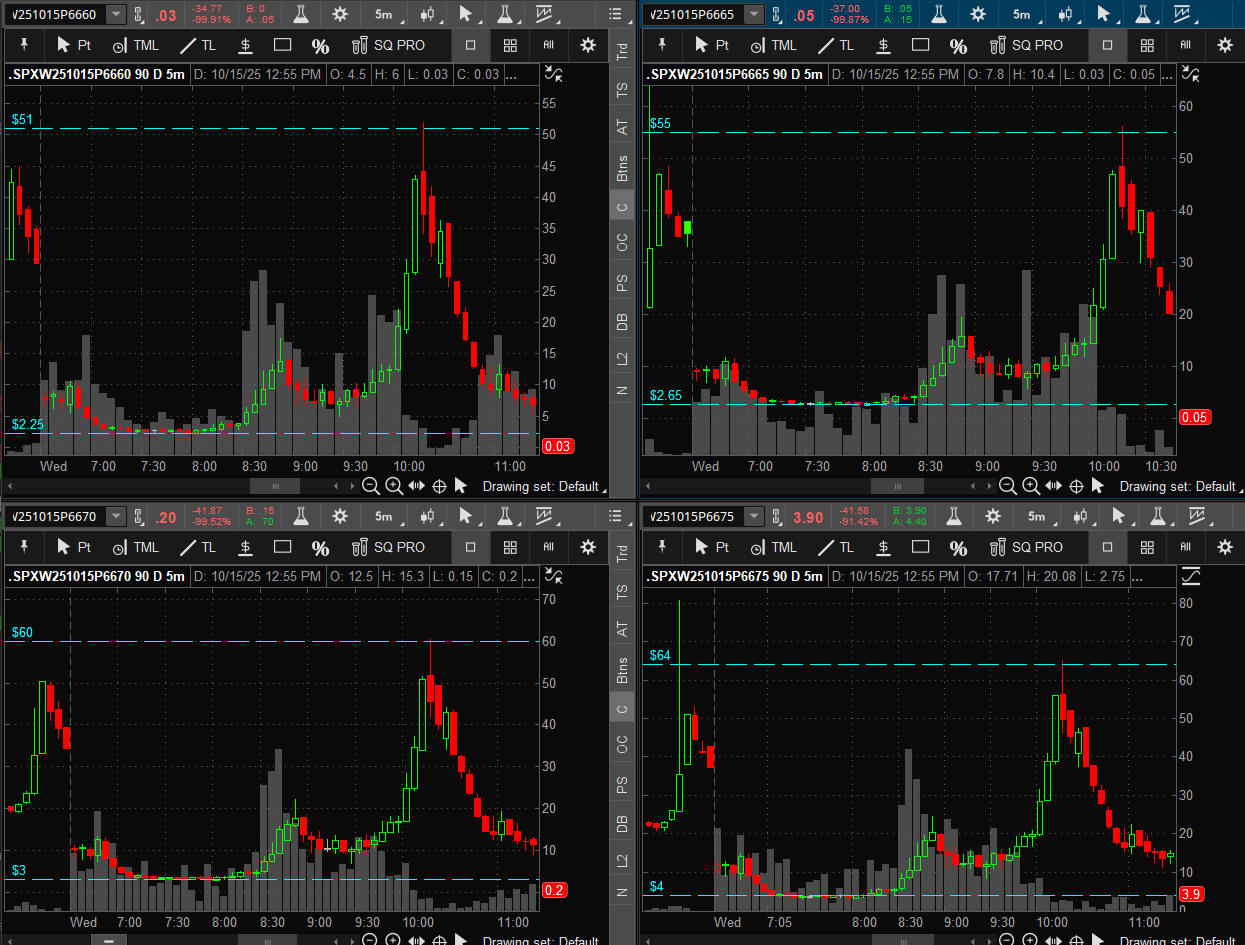This screenshot has width=1245, height=945.
Task: Click the percent tool in P6665 chart
Action: [958, 46]
